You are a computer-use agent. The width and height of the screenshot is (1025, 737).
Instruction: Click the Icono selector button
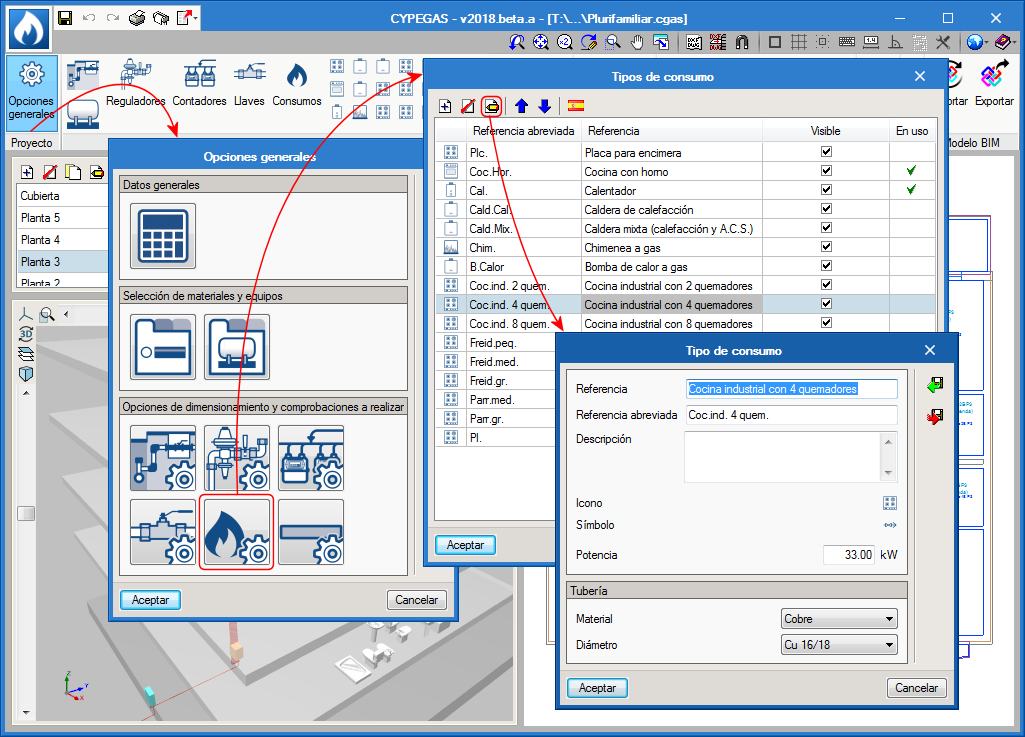[x=890, y=503]
